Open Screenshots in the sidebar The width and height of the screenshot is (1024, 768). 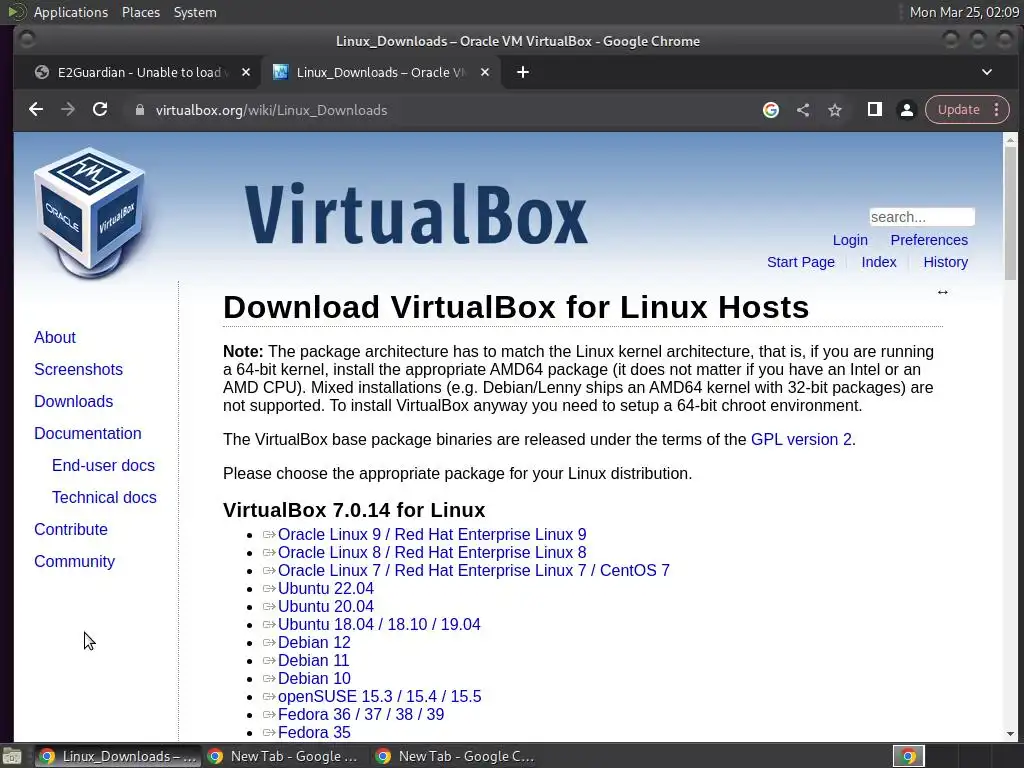point(78,370)
